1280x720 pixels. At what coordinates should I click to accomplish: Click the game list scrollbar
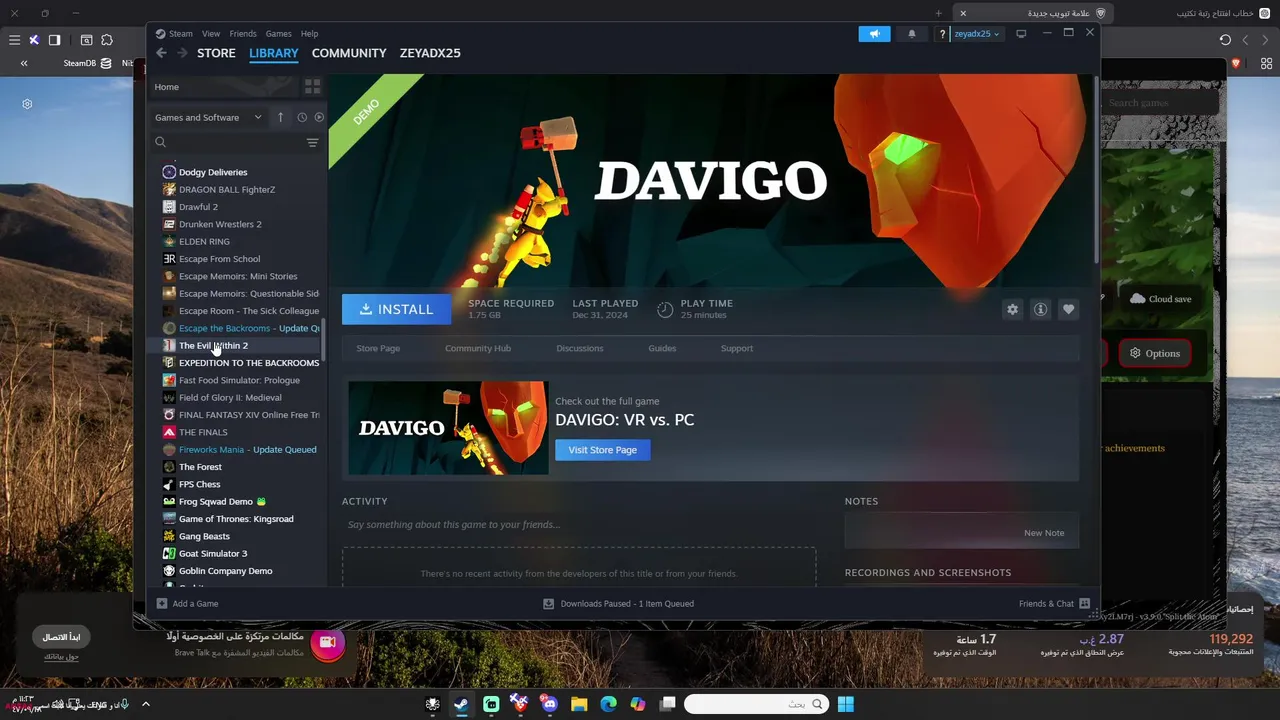[x=323, y=341]
